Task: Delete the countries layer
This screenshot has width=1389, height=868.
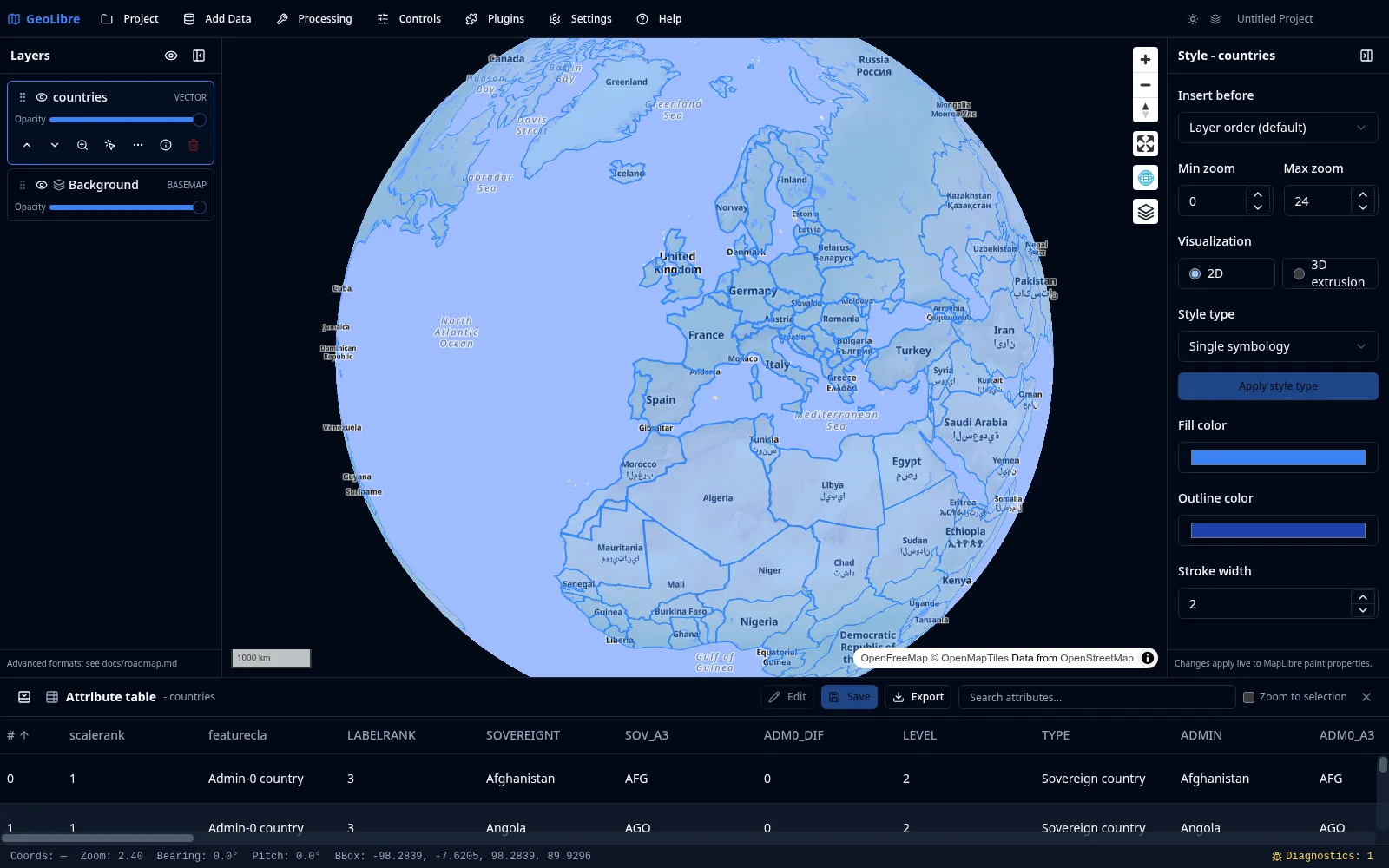Action: pos(194,145)
